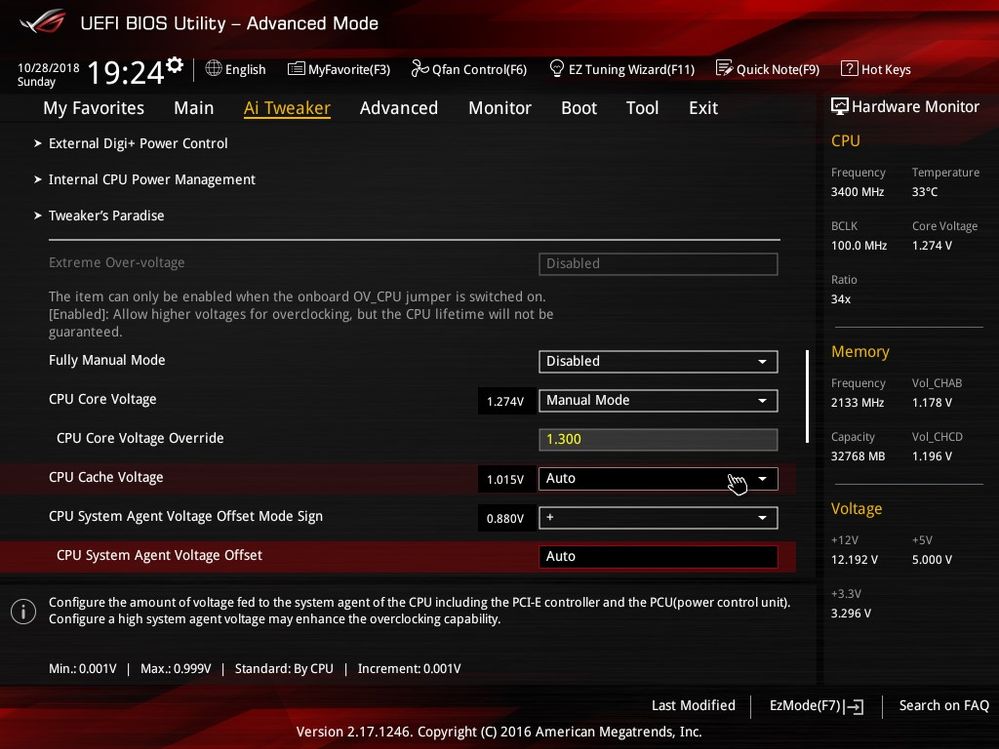
Task: Click CPU temperature 33°C value
Action: pyautogui.click(x=924, y=192)
